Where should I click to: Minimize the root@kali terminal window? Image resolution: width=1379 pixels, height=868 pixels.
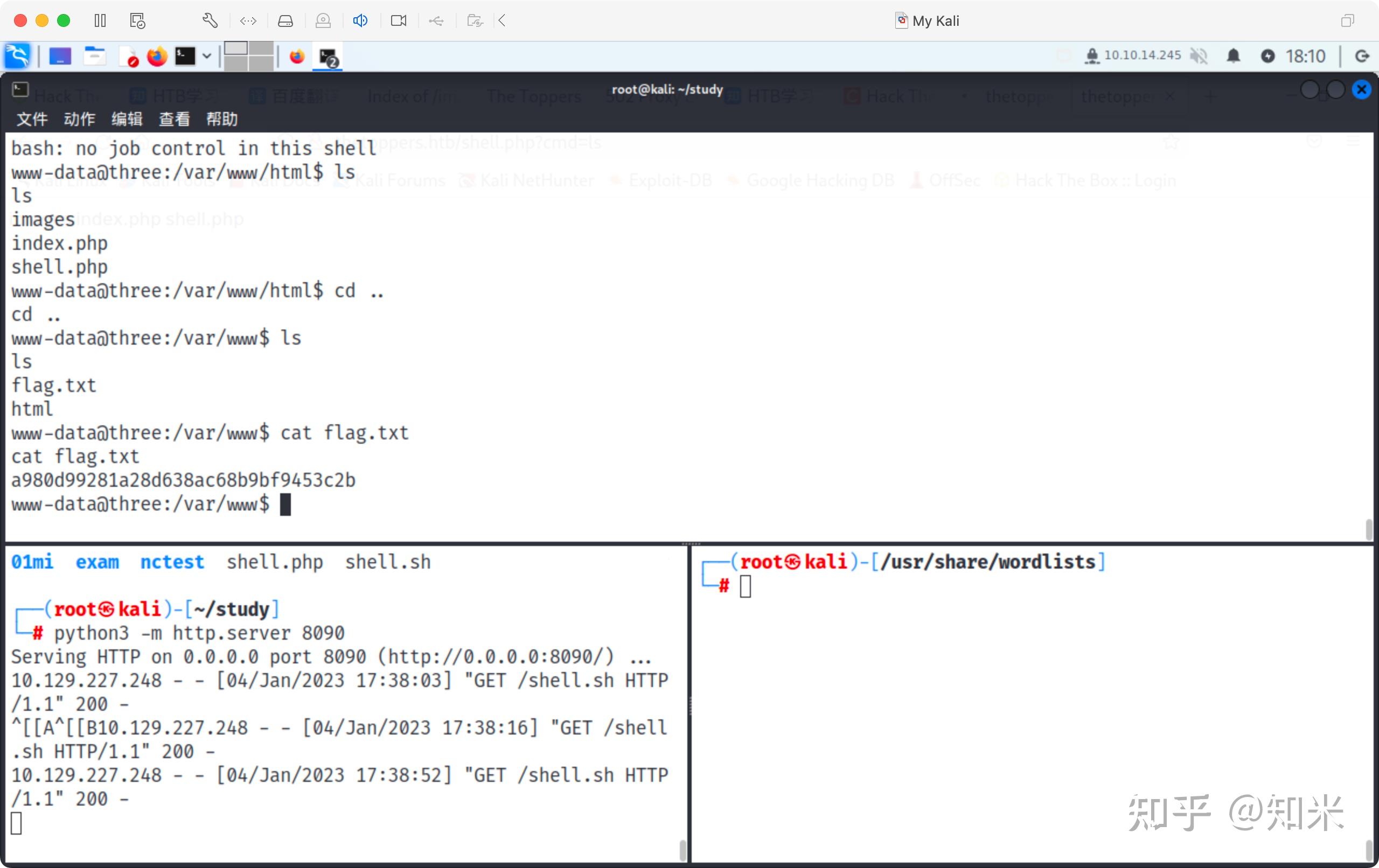(1310, 89)
